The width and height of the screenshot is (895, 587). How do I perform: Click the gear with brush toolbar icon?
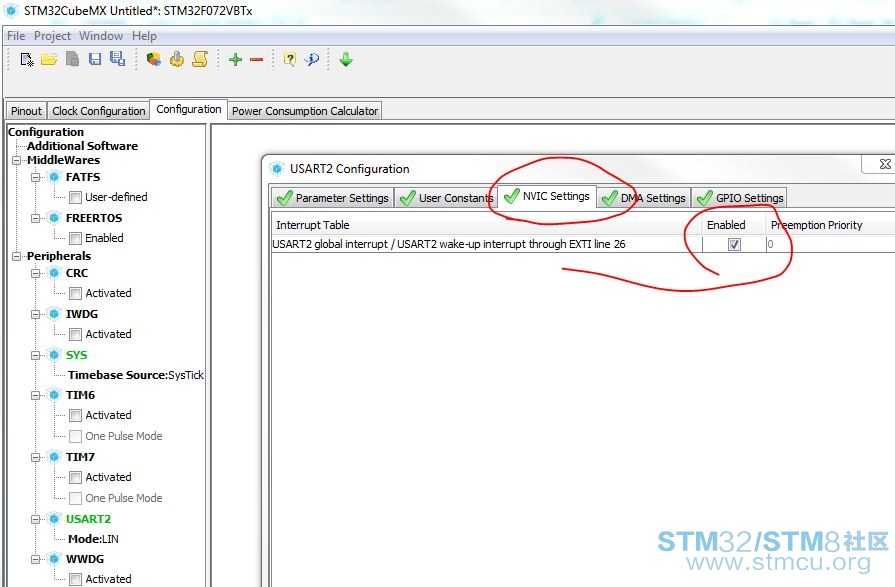(177, 59)
